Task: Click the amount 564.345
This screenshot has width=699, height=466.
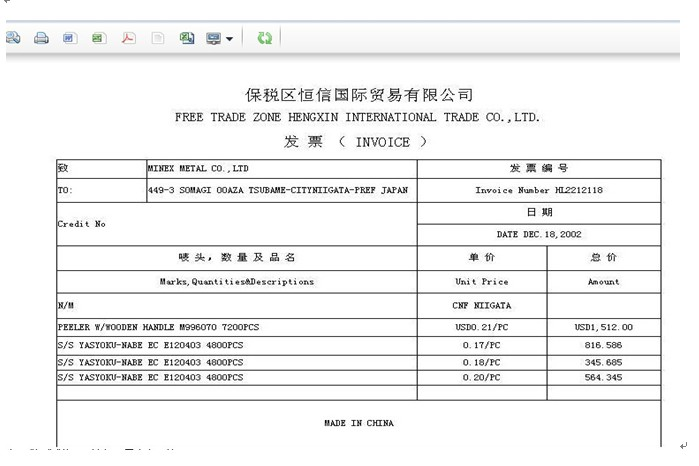Action: coord(604,378)
